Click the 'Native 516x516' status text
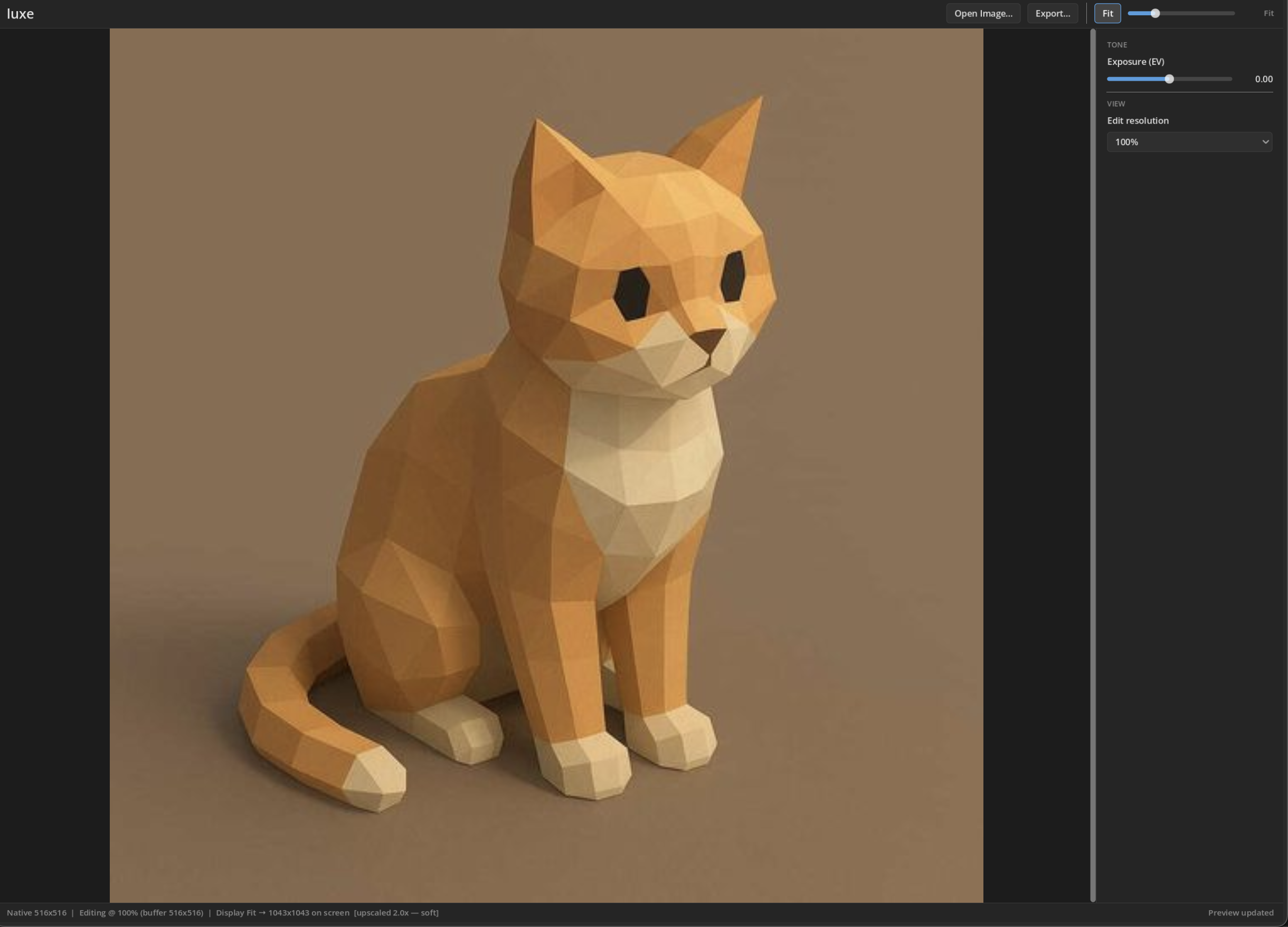This screenshot has height=927, width=1288. (36, 913)
